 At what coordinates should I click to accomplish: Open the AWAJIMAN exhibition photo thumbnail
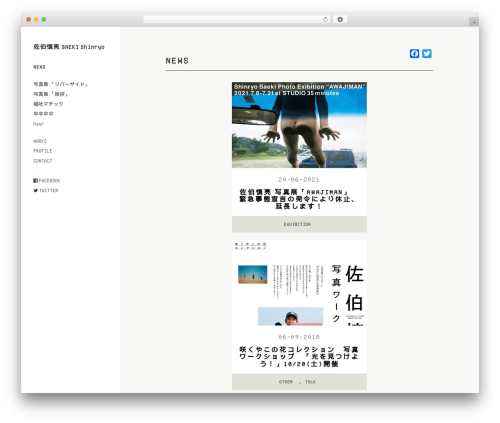pos(299,125)
